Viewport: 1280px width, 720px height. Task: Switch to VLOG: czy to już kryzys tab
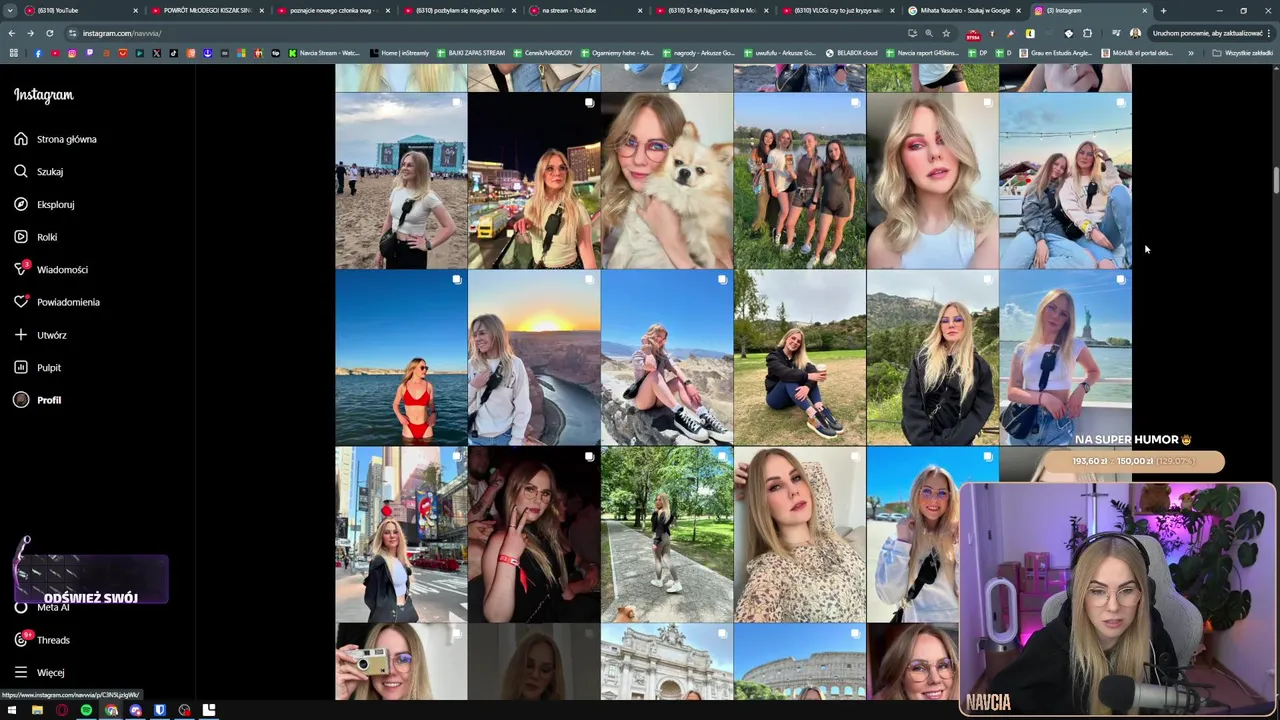(x=838, y=10)
